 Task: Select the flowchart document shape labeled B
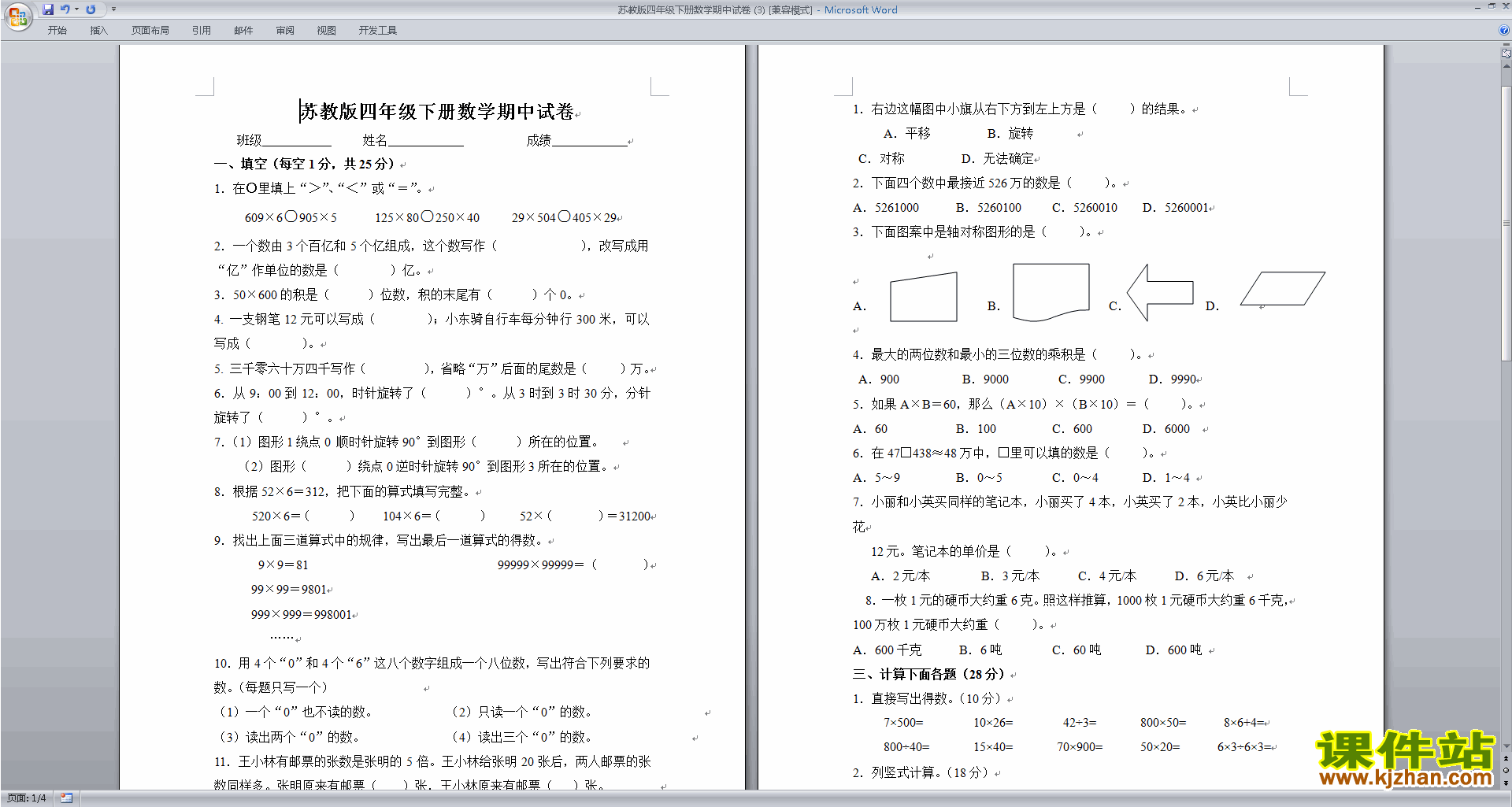click(x=1051, y=293)
